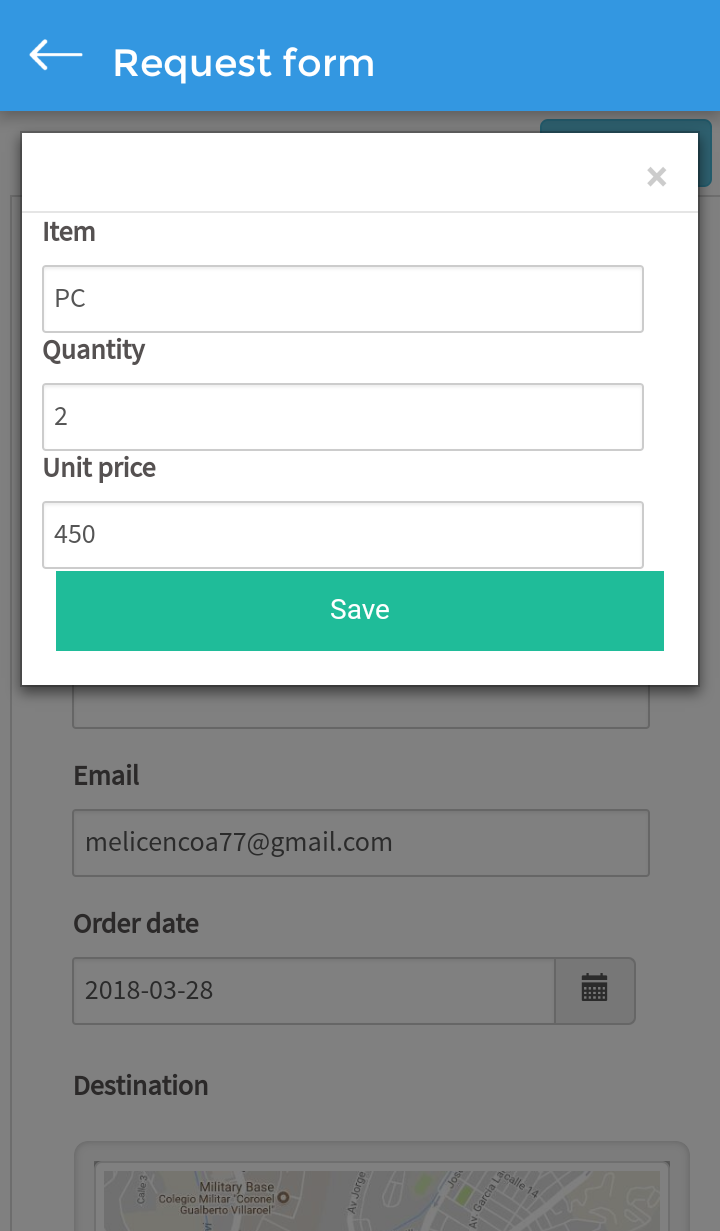The width and height of the screenshot is (720, 1231).
Task: Click the Email label text
Action: pyautogui.click(x=106, y=776)
